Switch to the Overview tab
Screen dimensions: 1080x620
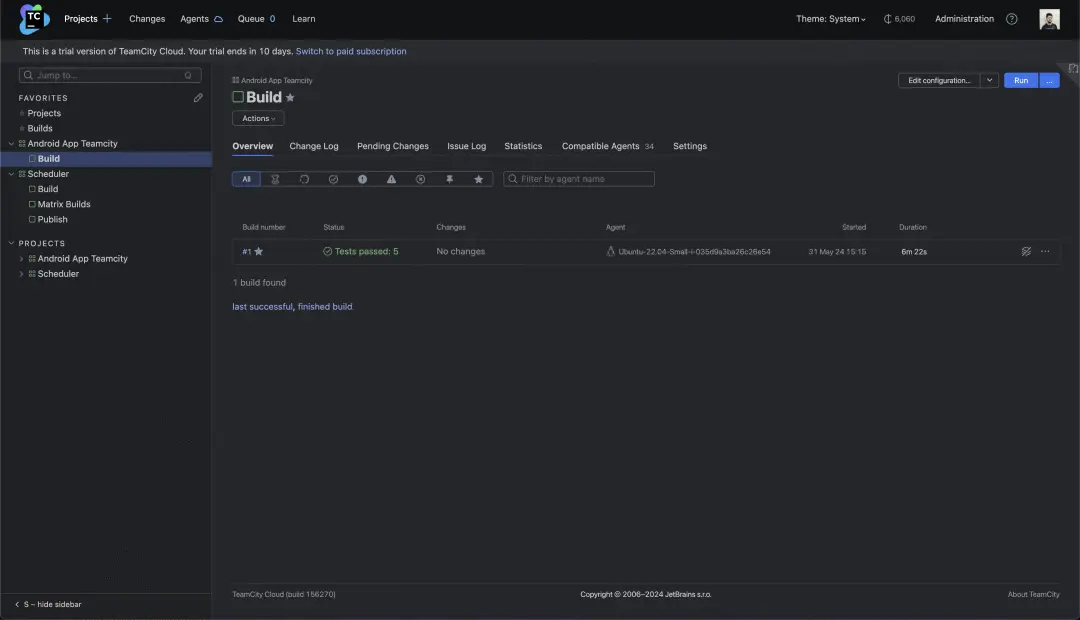252,146
